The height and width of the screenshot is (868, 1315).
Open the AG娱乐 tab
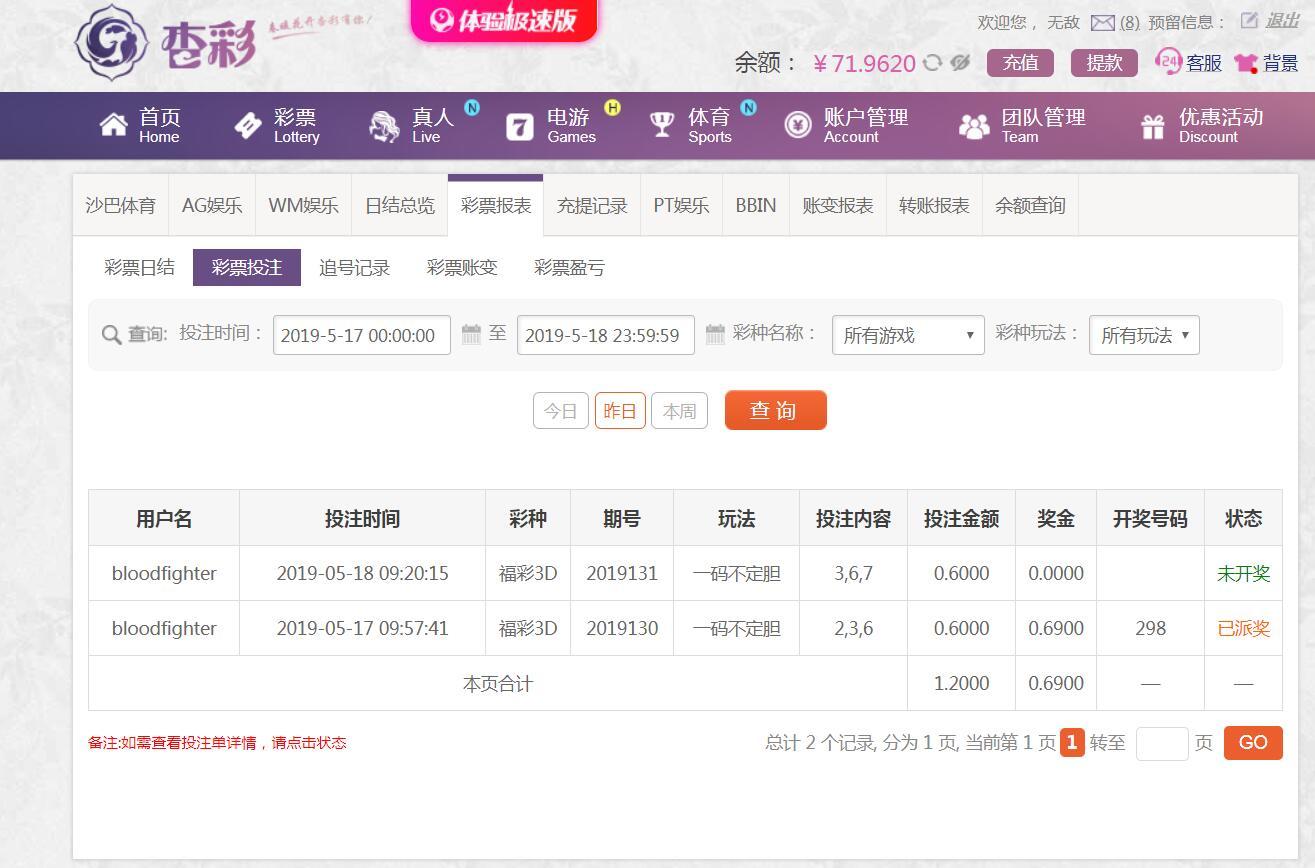pos(212,206)
